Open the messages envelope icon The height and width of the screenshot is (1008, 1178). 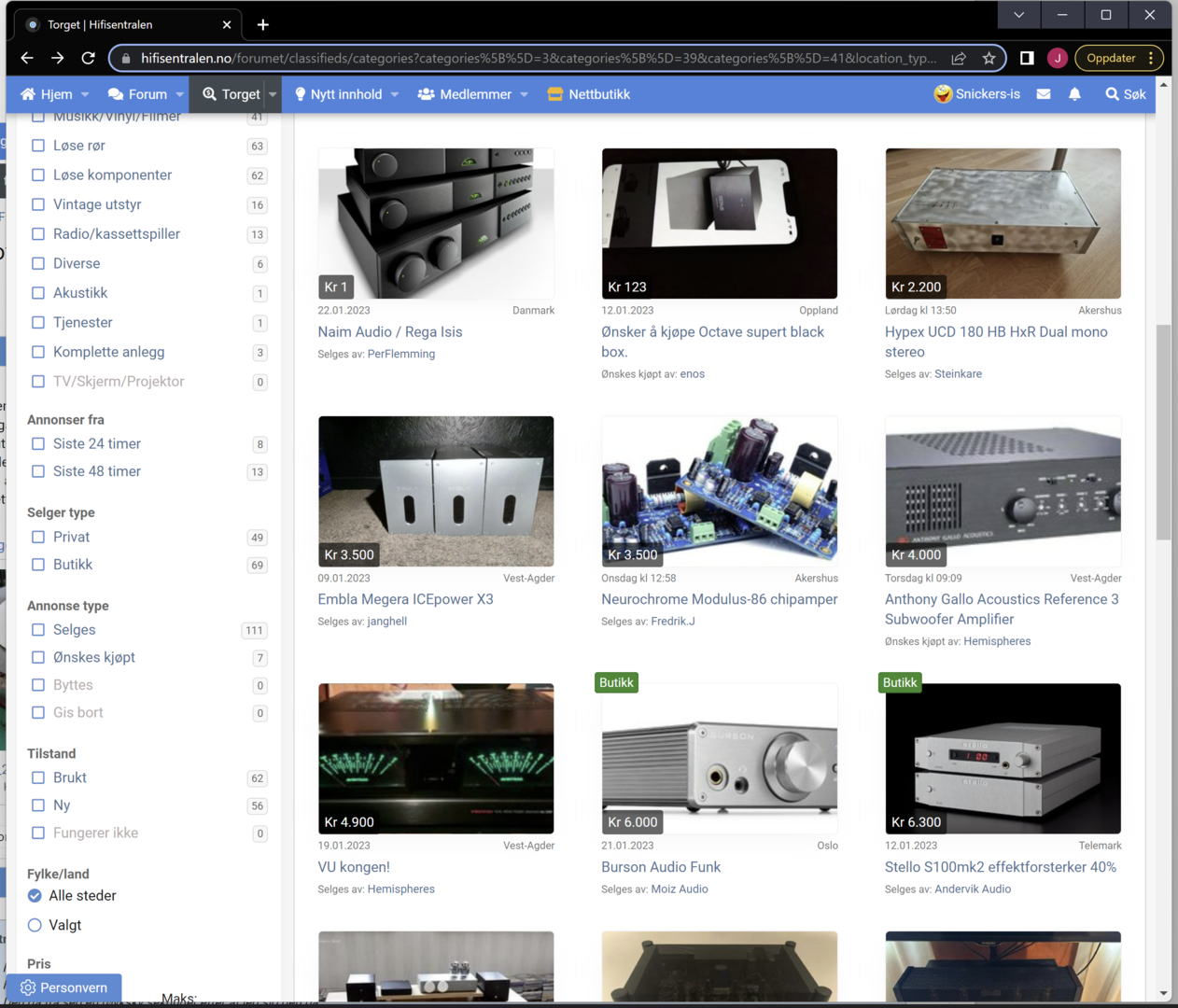[1044, 94]
